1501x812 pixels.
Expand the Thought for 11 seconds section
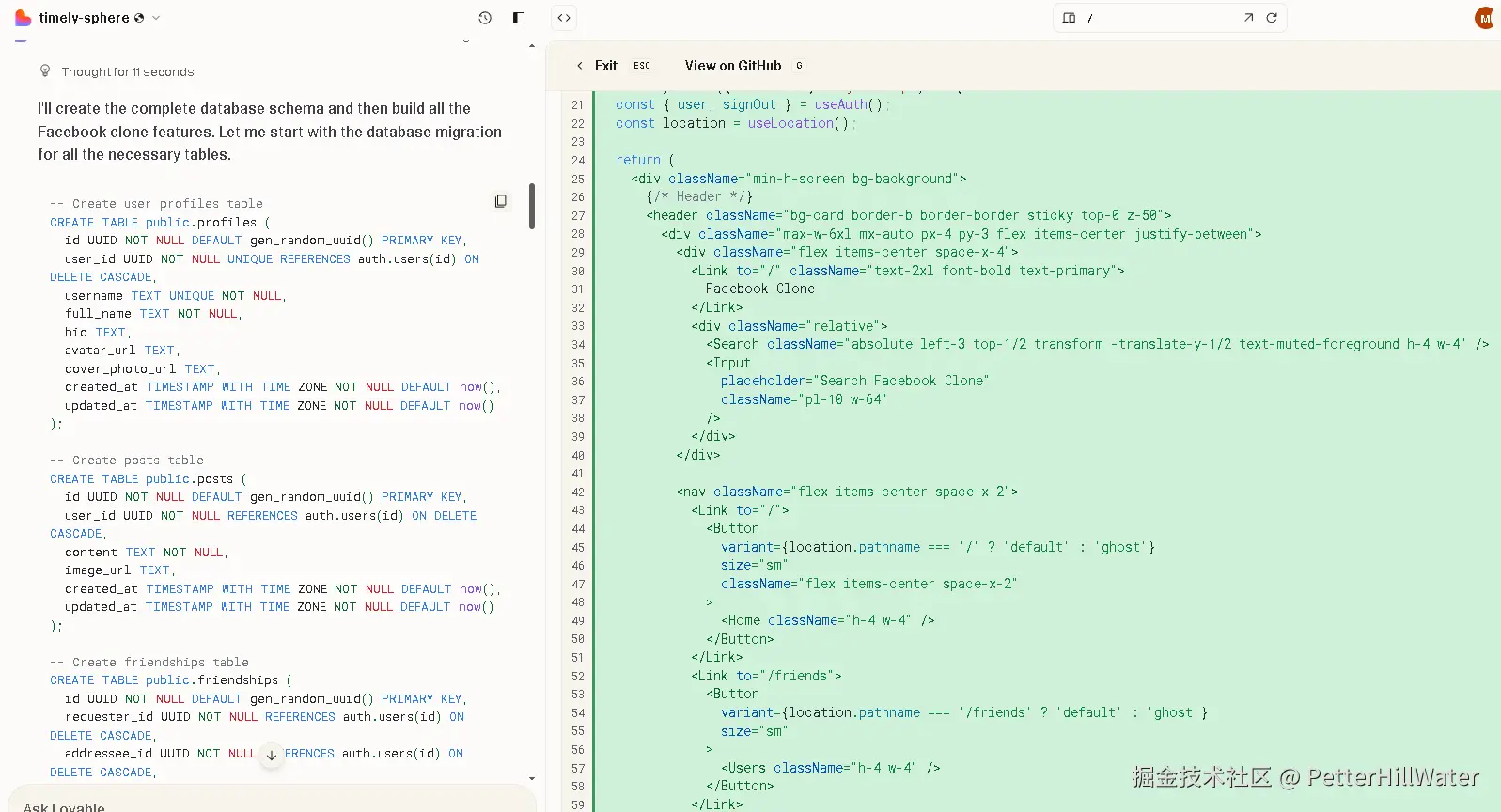[127, 72]
